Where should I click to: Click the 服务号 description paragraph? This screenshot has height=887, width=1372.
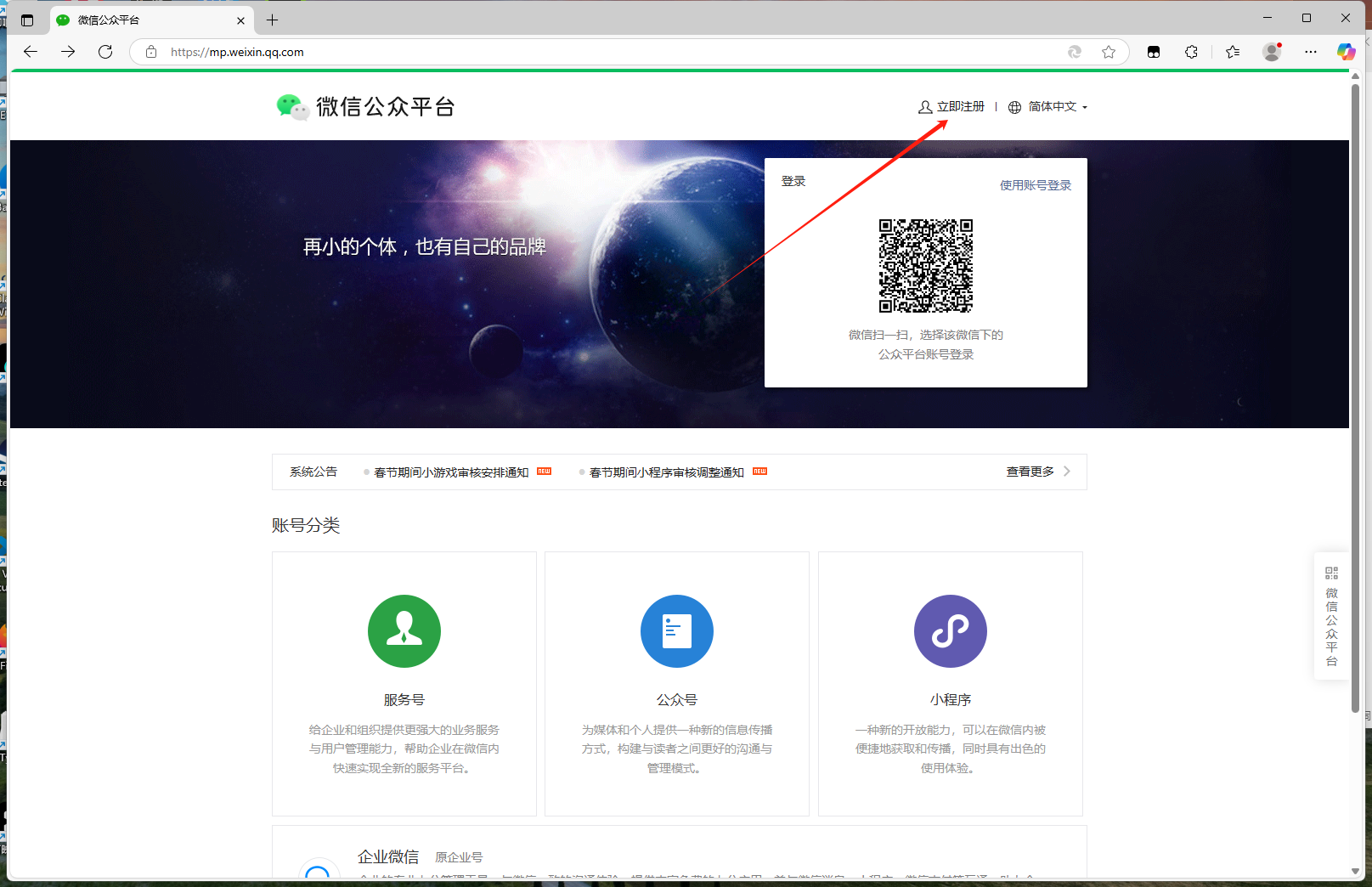pyautogui.click(x=404, y=749)
